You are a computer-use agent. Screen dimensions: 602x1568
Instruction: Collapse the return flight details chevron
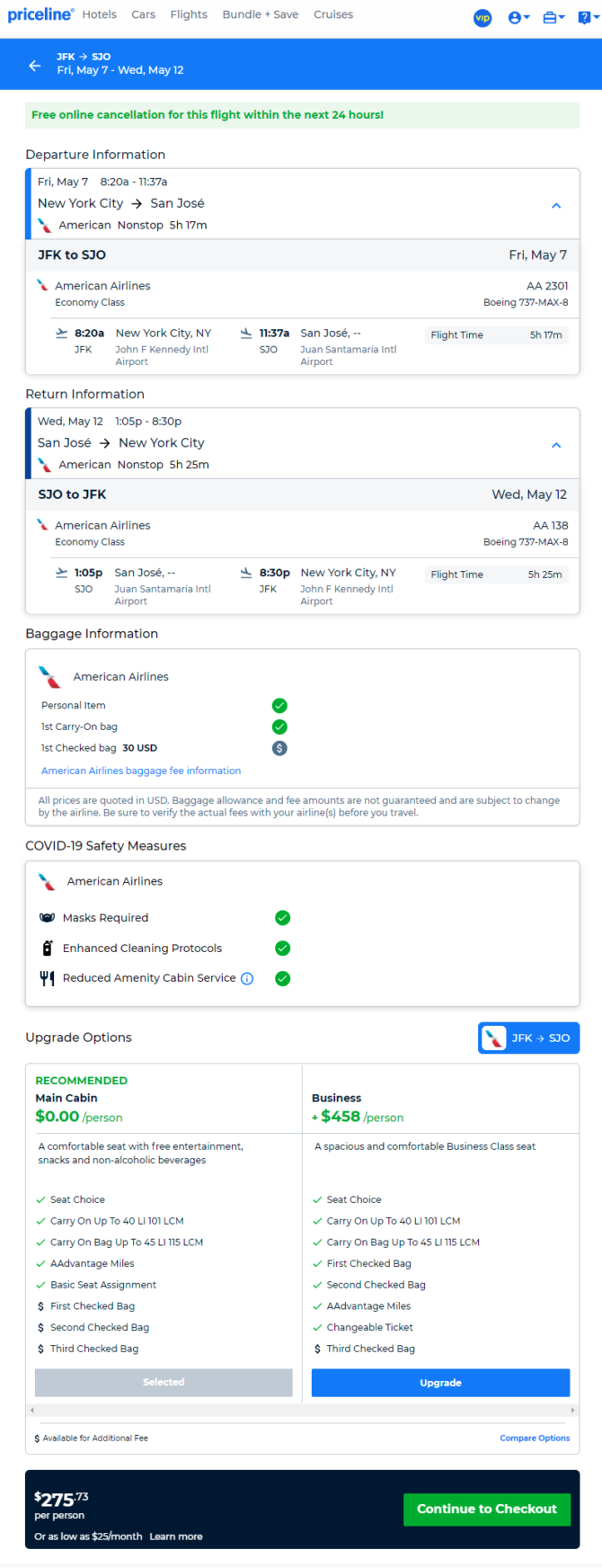point(556,445)
